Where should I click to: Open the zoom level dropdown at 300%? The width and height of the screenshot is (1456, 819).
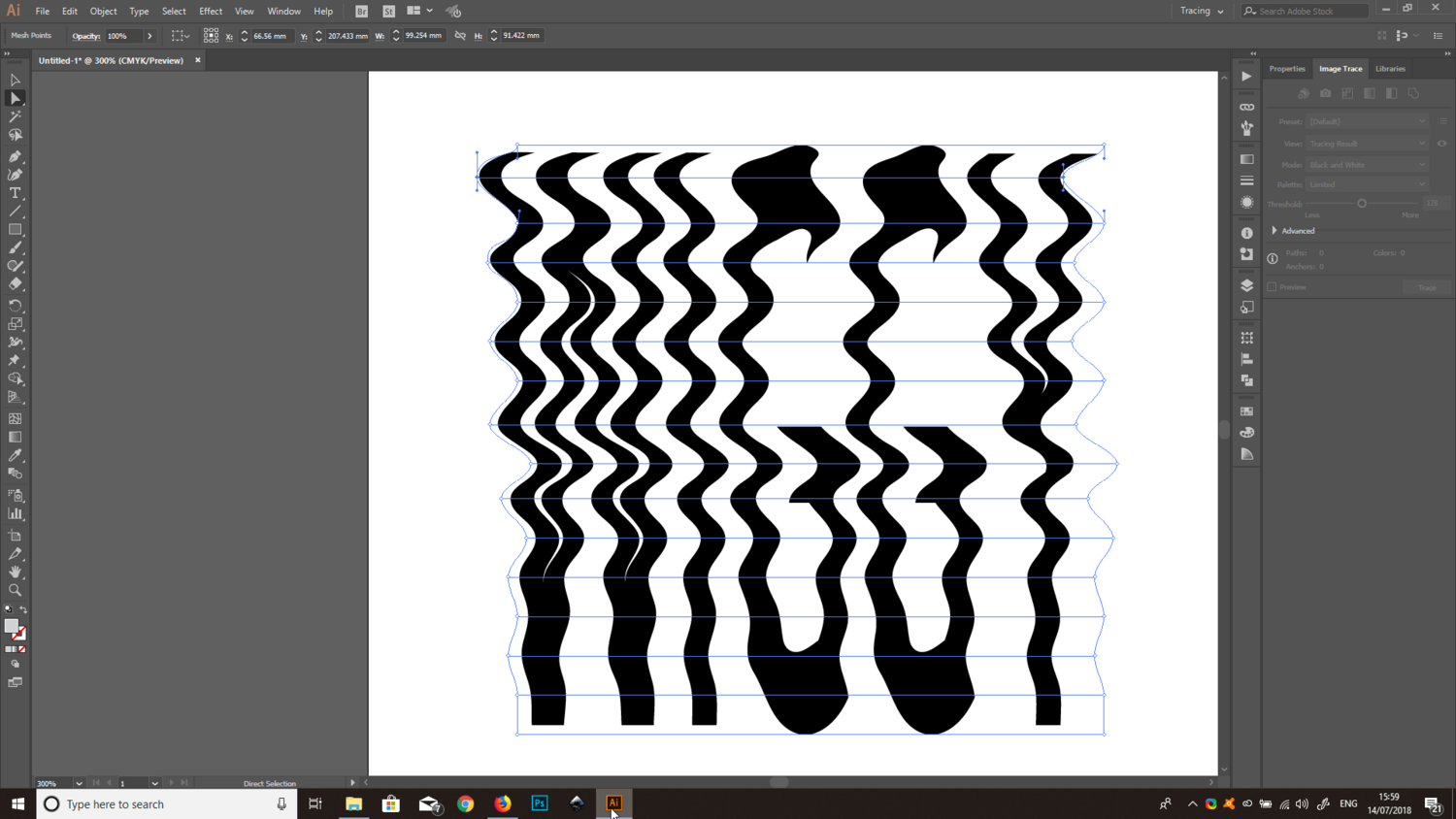coord(79,783)
